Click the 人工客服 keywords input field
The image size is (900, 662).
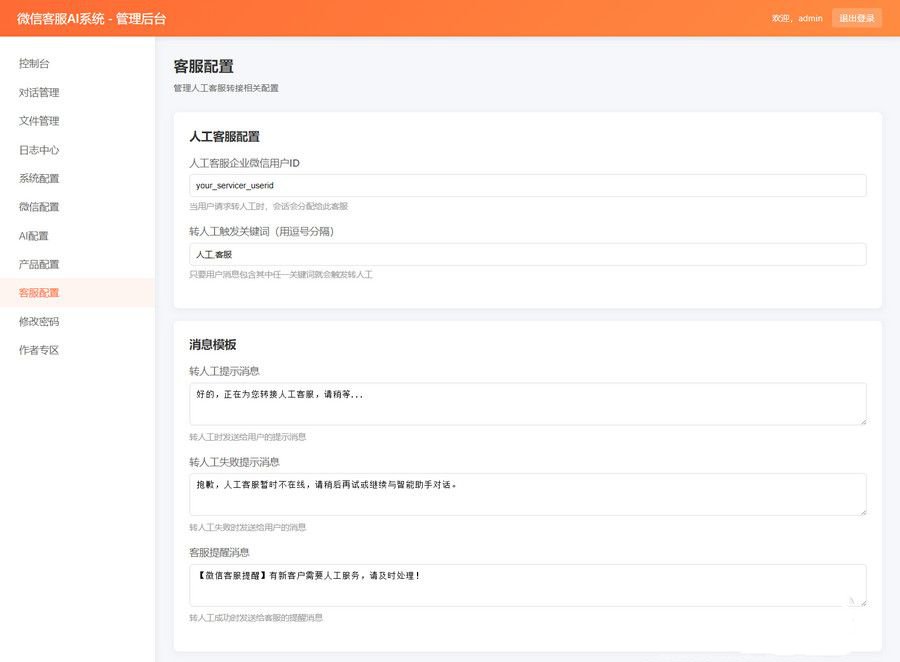pyautogui.click(x=527, y=254)
